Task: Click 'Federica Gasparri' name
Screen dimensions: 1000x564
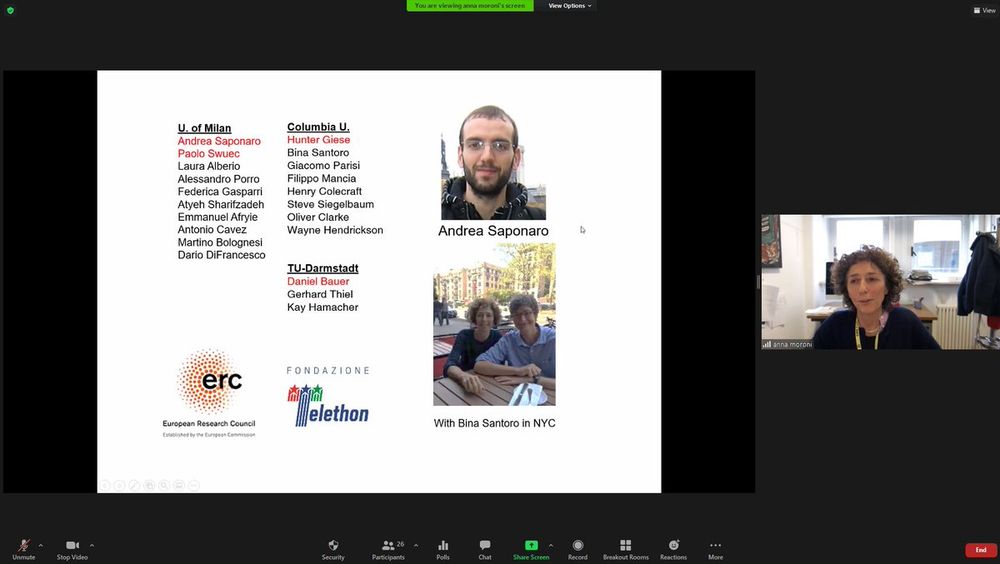Action: click(220, 191)
